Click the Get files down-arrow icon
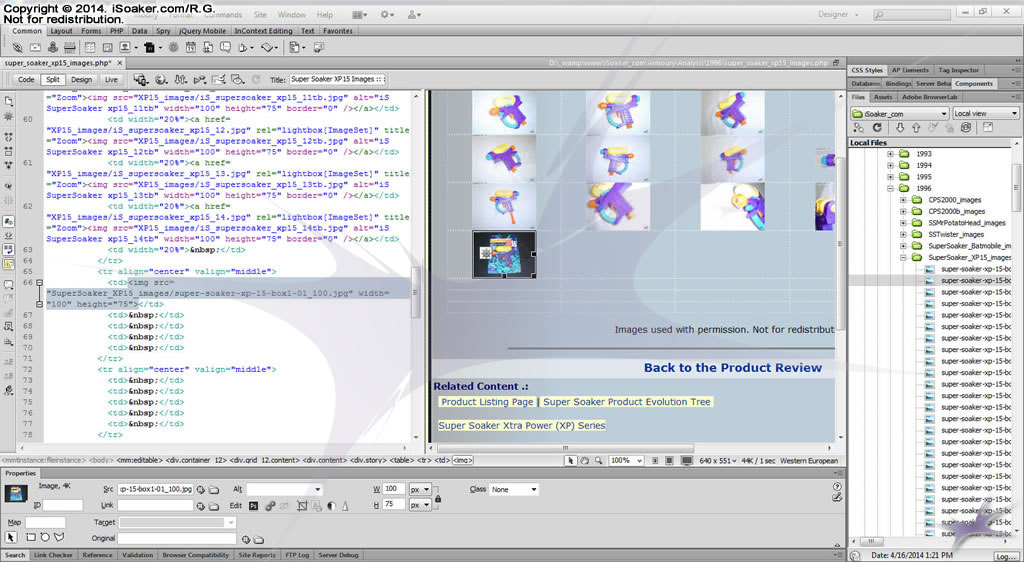Image resolution: width=1024 pixels, height=562 pixels. point(900,128)
